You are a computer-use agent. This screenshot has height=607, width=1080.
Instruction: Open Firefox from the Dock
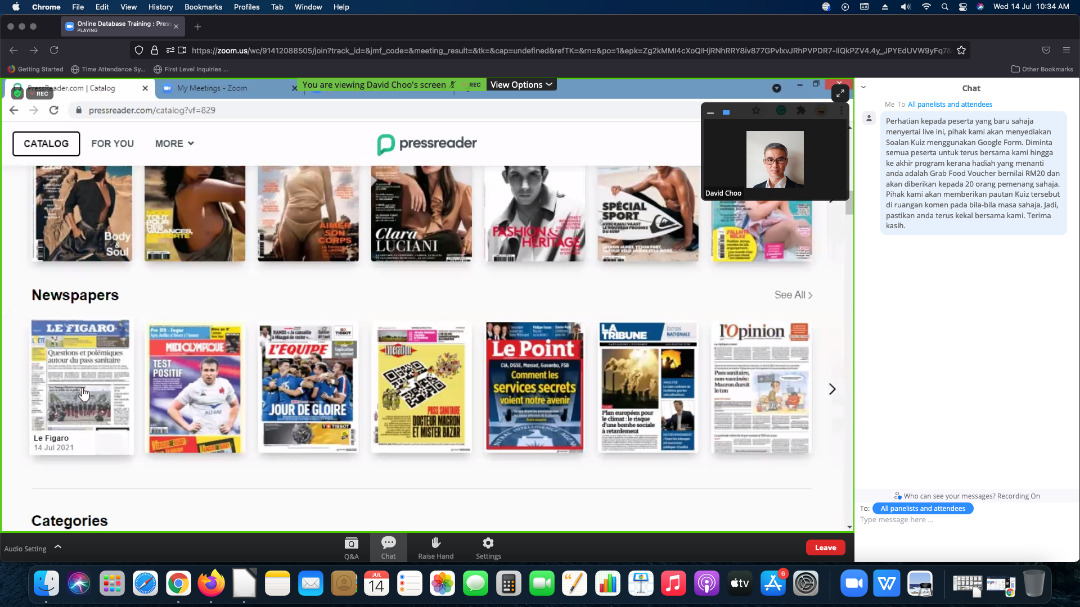click(211, 584)
